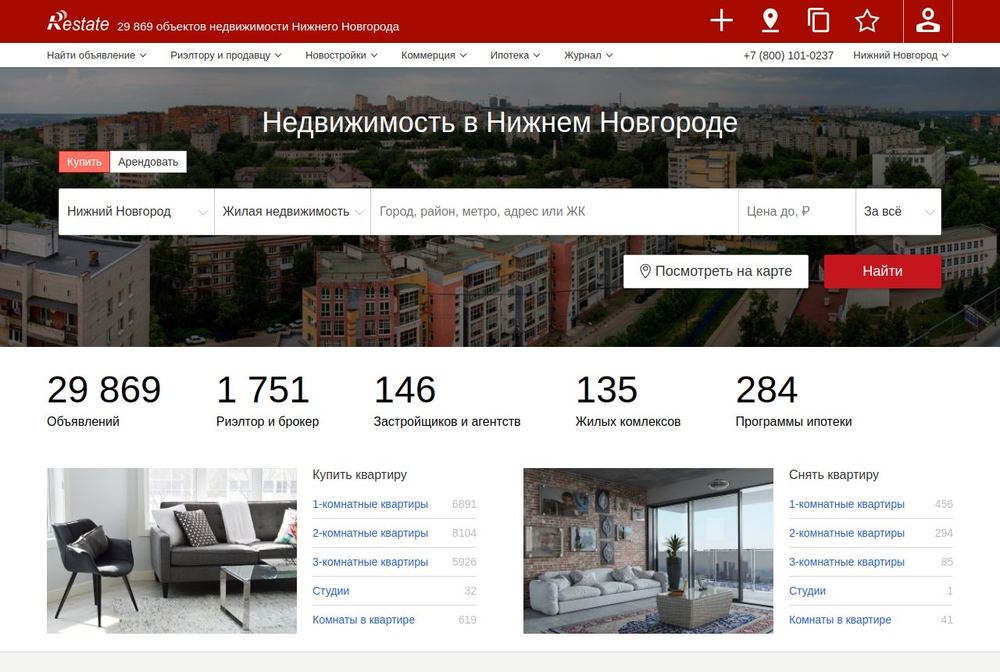Expand Риэлтору и продавцу menu

point(226,55)
